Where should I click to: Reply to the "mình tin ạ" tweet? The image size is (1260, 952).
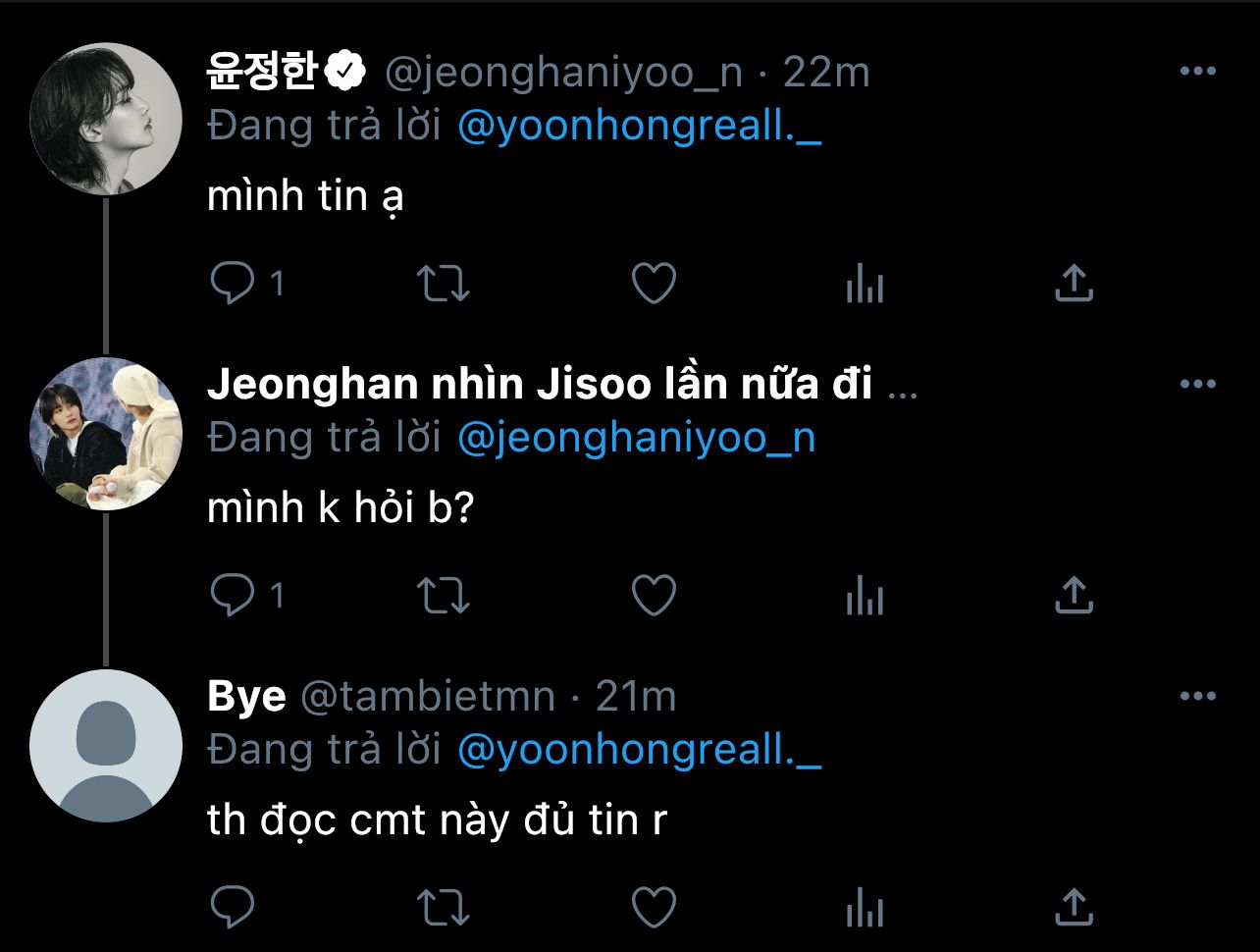tap(233, 284)
